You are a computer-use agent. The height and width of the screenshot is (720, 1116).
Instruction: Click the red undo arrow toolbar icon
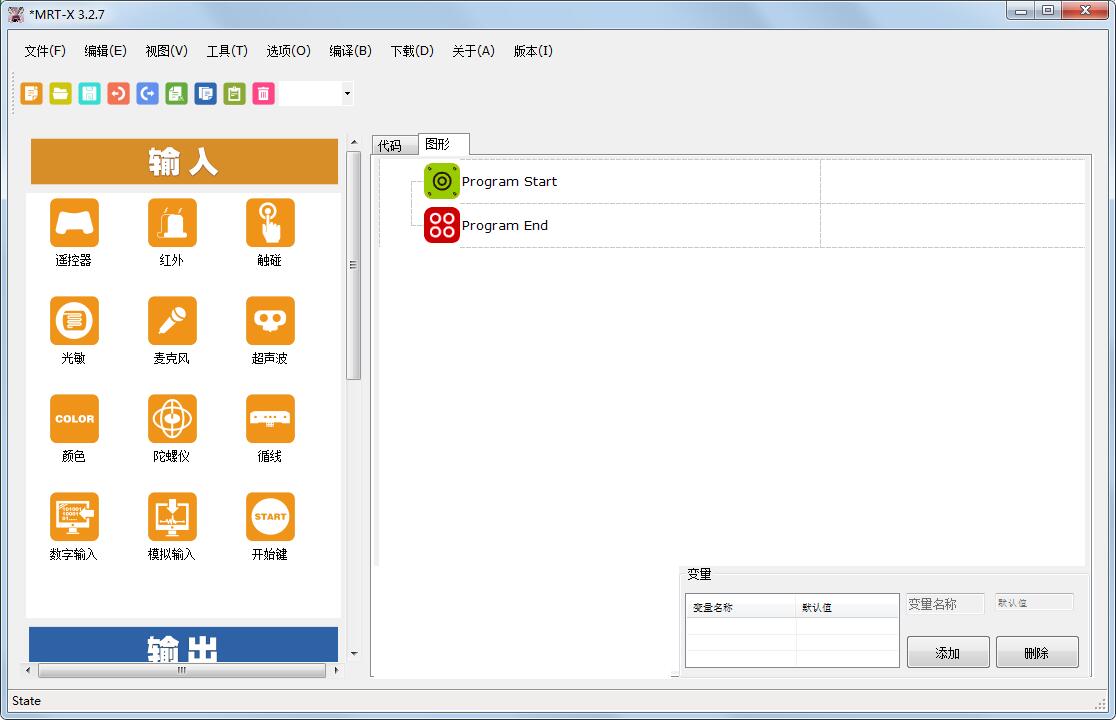[x=118, y=93]
